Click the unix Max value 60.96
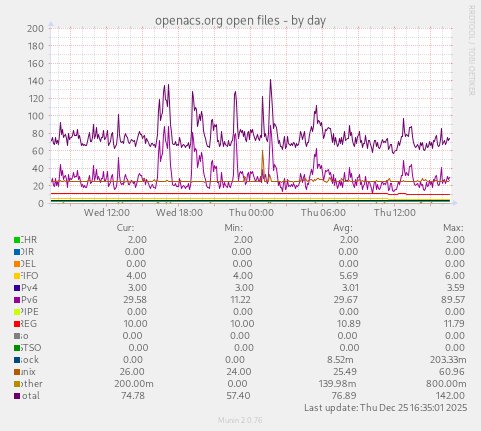The height and width of the screenshot is (431, 481). (x=452, y=372)
